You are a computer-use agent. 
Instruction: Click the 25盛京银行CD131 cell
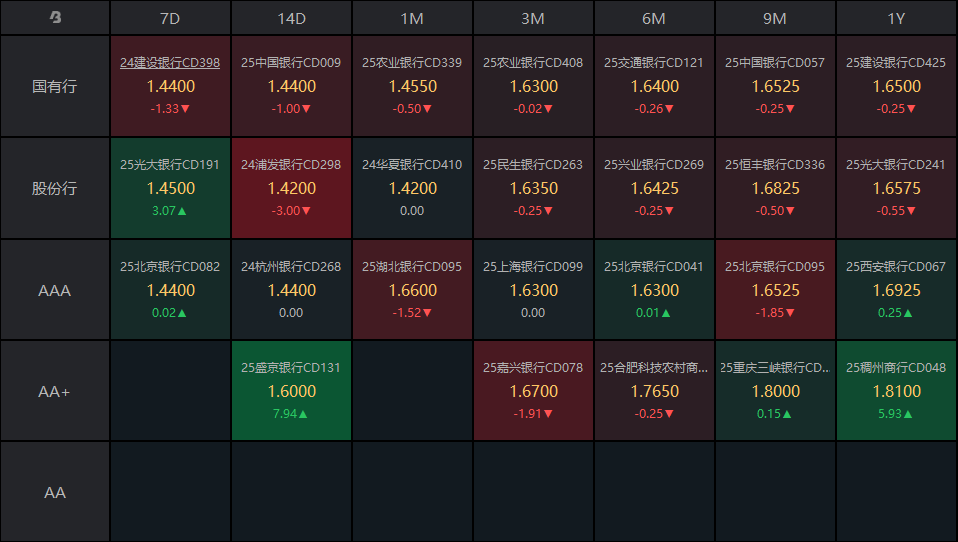[x=291, y=391]
